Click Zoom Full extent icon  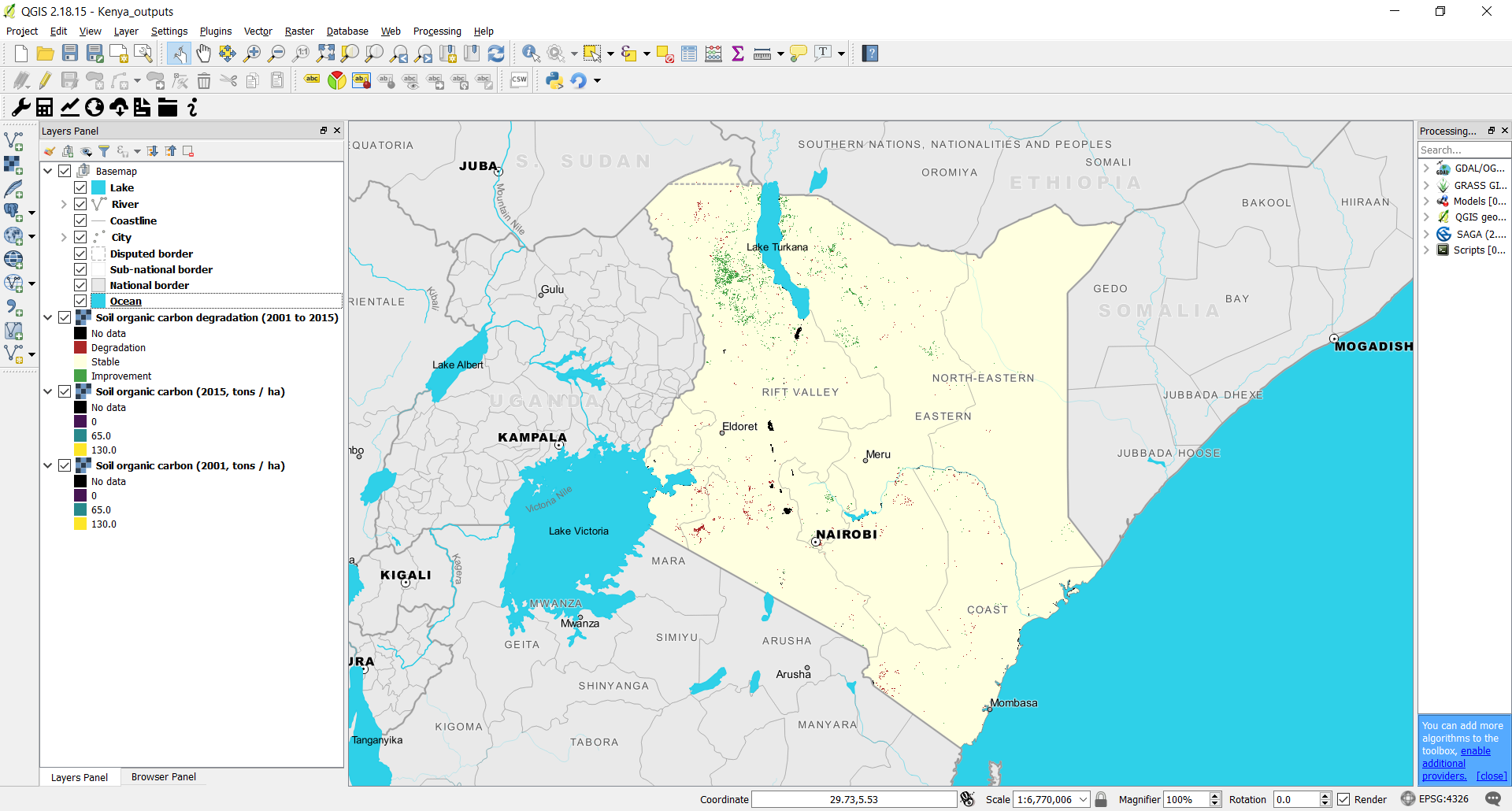pos(325,54)
